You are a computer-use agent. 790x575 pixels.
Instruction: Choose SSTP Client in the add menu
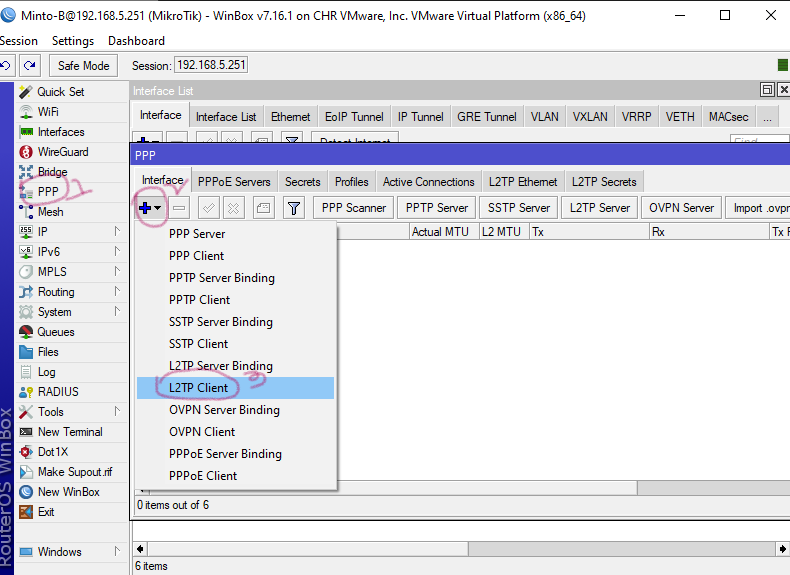point(235,344)
